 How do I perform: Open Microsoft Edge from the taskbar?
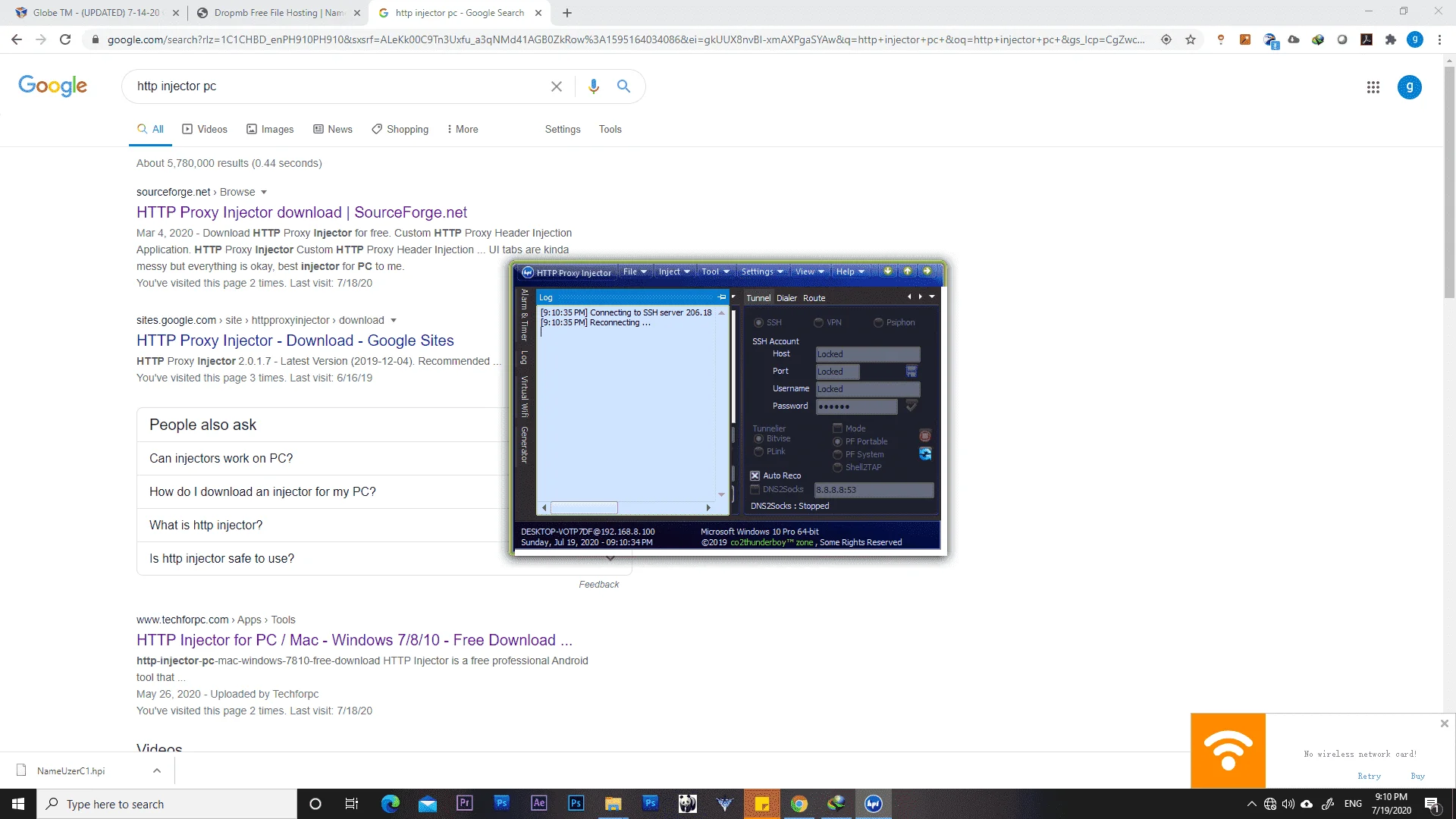(391, 804)
